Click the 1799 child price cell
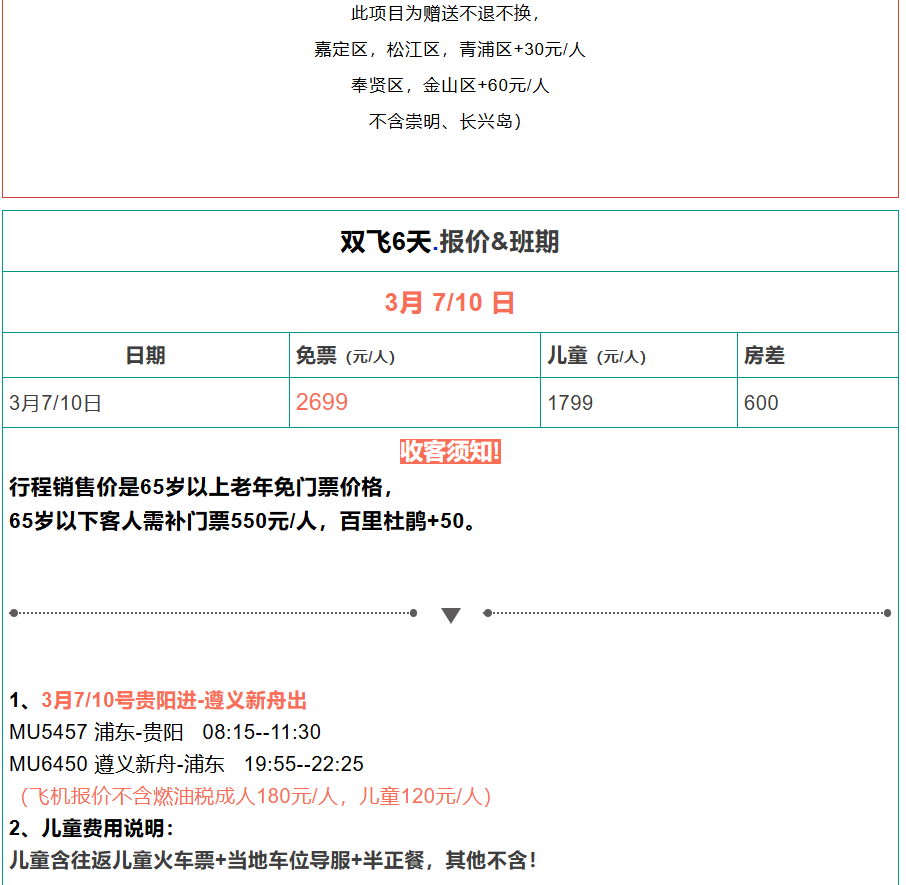The height and width of the screenshot is (885, 906). point(570,403)
